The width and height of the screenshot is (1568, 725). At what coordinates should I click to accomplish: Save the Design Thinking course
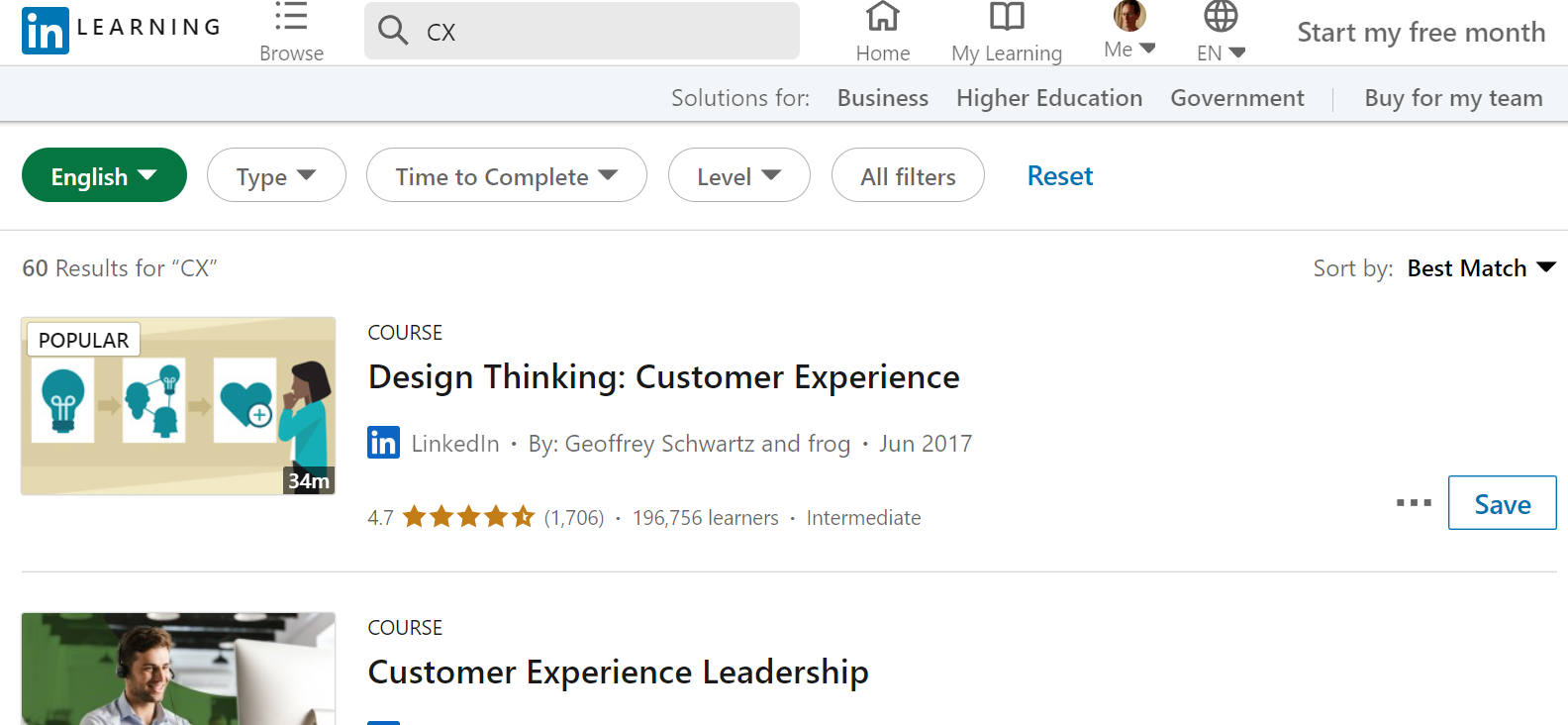[x=1502, y=503]
